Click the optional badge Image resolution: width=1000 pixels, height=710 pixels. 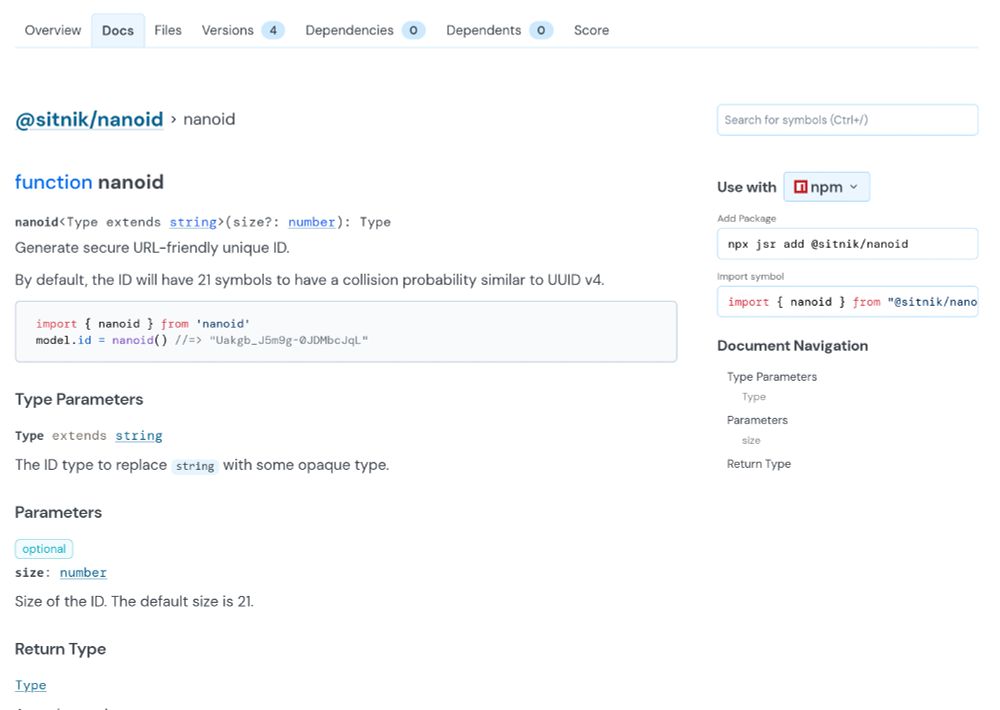click(x=44, y=549)
